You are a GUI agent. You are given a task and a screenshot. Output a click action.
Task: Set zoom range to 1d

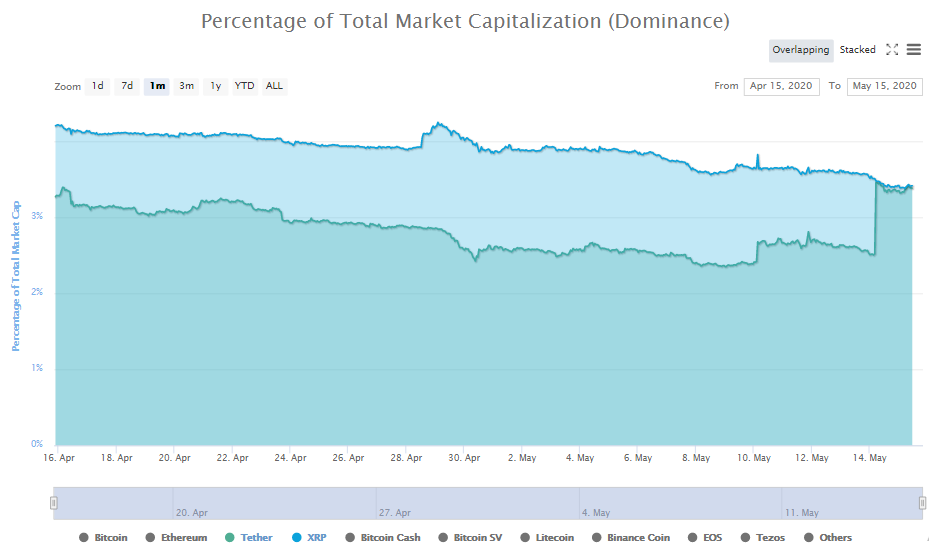click(98, 86)
